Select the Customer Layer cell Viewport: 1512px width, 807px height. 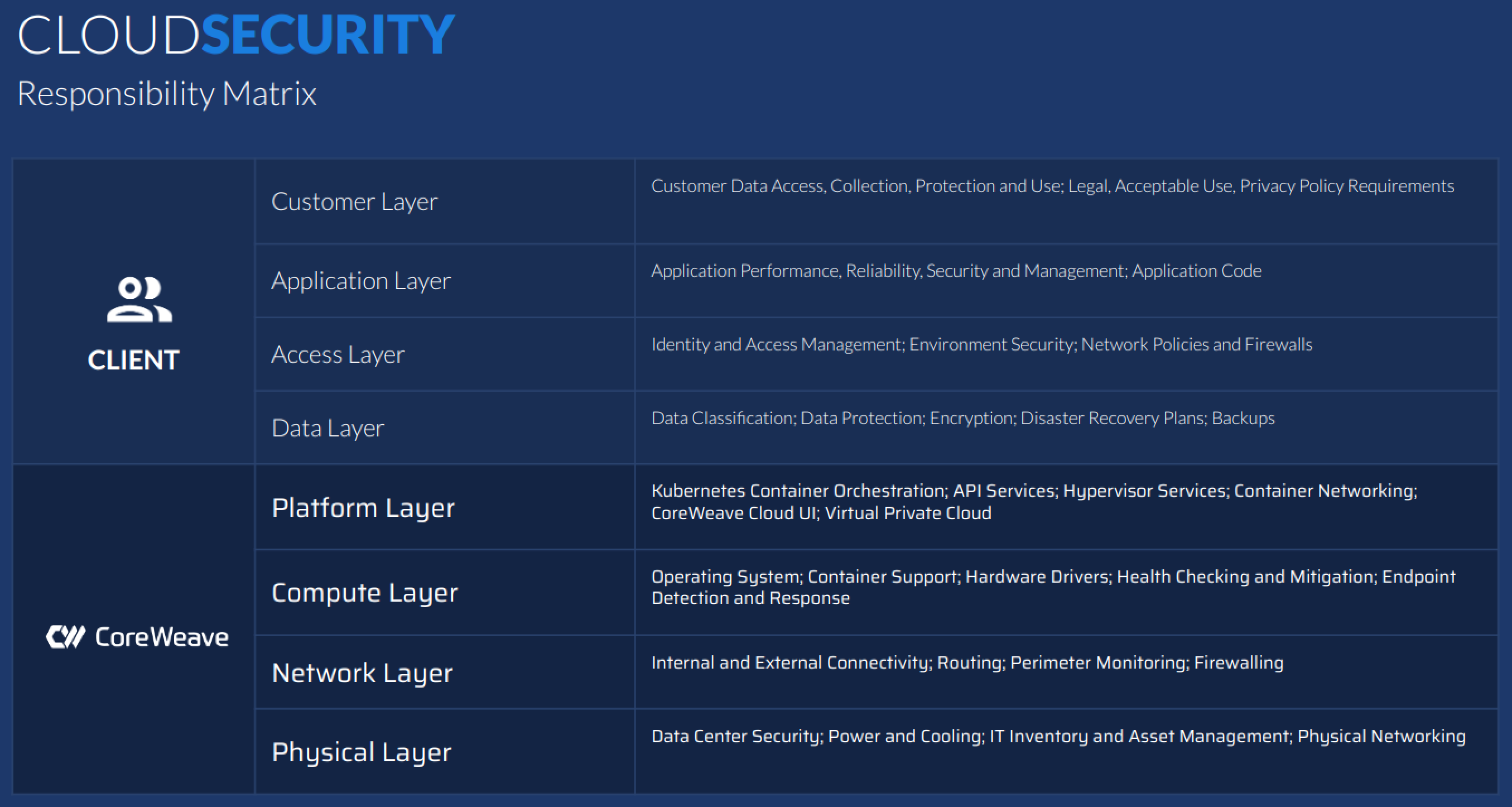click(x=445, y=201)
